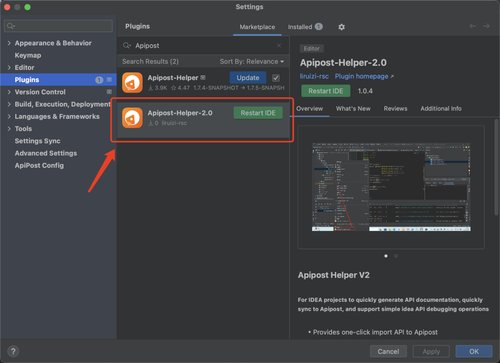Select Plugins in the settings tree
Image resolution: width=500 pixels, height=363 pixels.
(58, 80)
